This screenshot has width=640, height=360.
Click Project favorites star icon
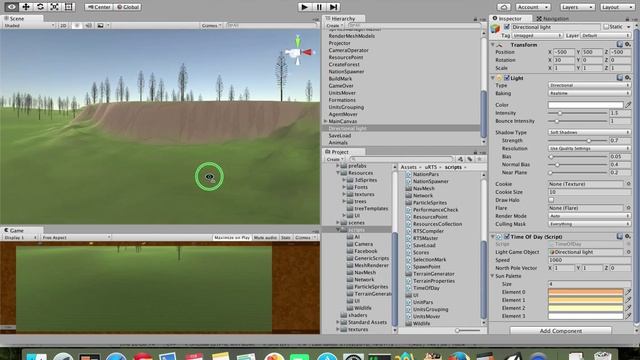click(x=480, y=159)
